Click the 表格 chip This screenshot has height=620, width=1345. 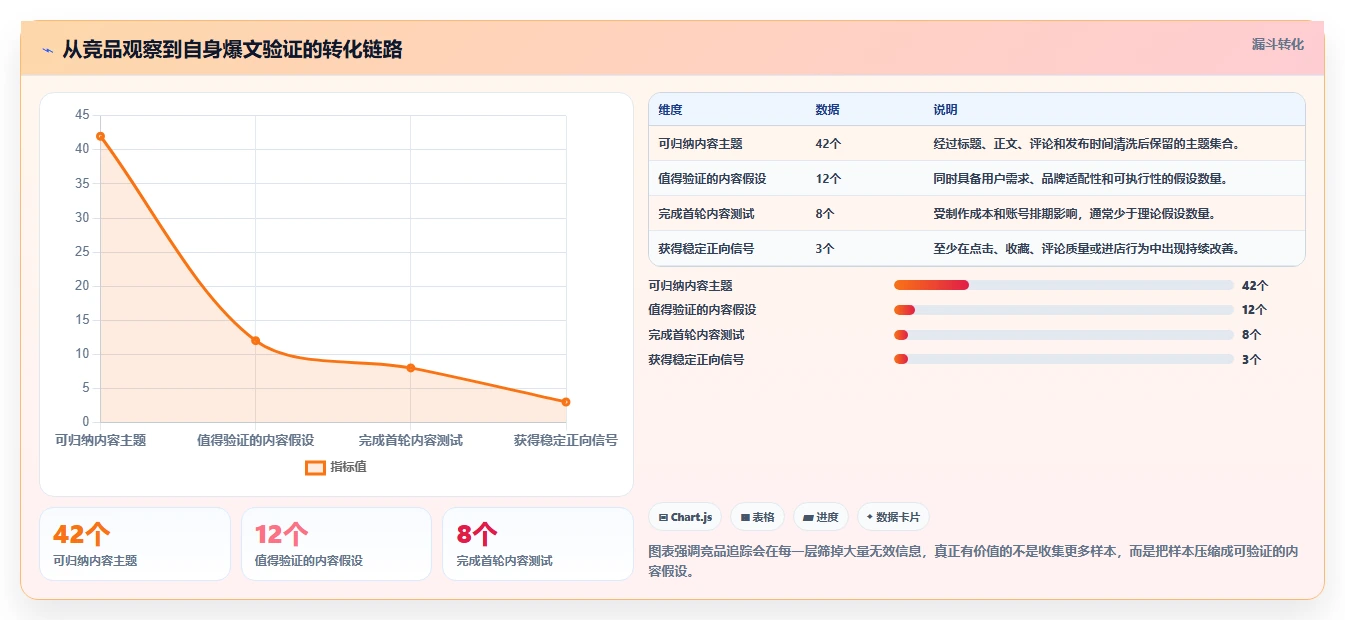[757, 517]
